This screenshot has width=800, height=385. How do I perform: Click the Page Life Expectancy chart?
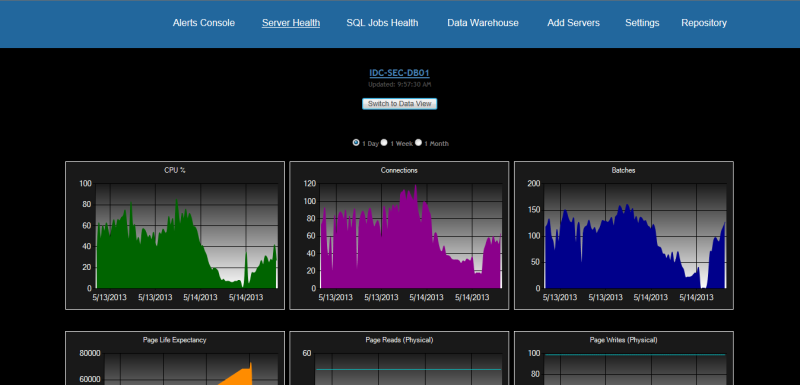pyautogui.click(x=175, y=358)
